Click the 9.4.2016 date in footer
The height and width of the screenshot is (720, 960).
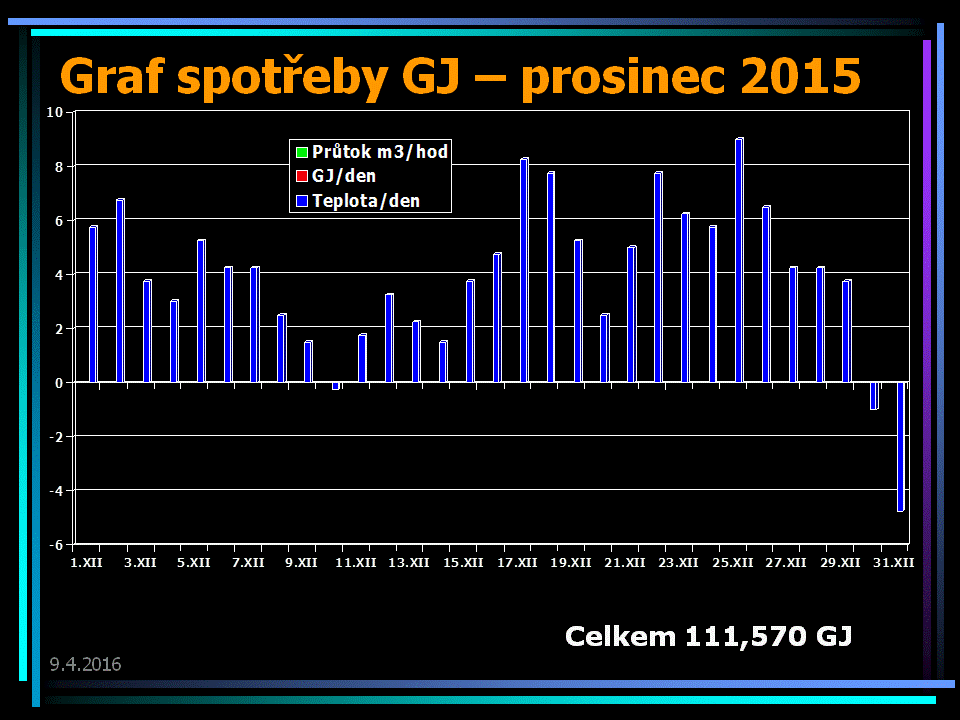tap(86, 664)
